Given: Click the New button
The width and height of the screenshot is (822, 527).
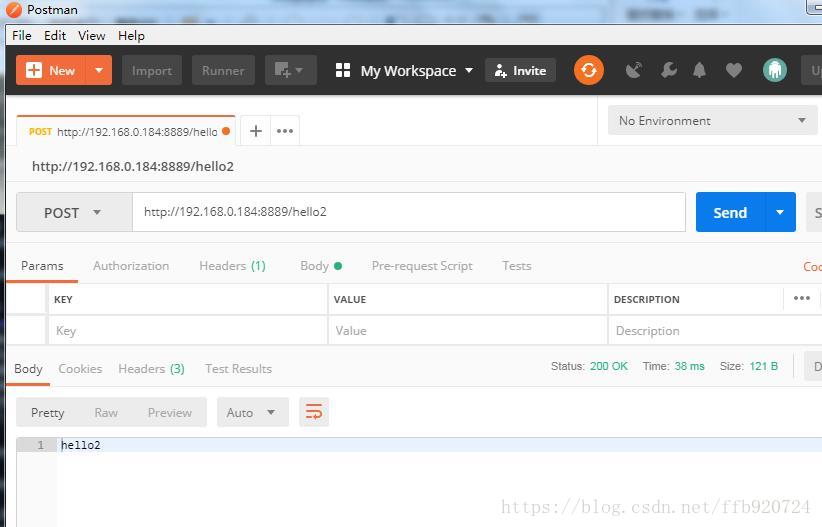Looking at the screenshot, I should point(51,70).
